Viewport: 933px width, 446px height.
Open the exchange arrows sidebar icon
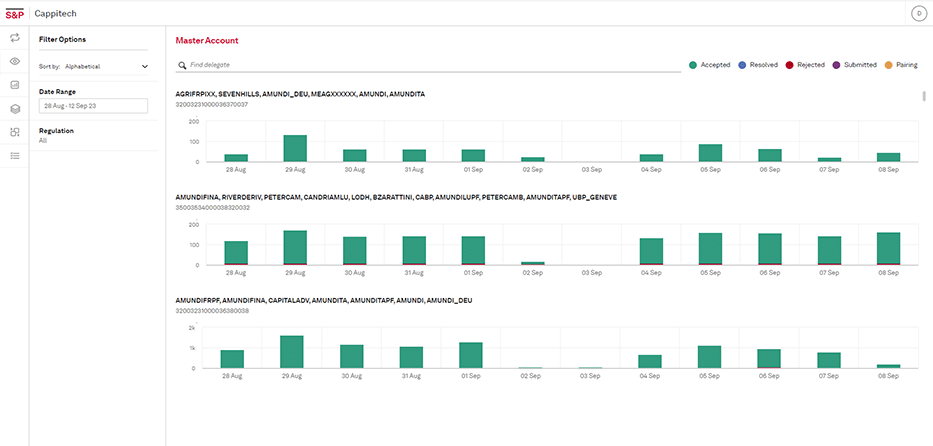15,38
